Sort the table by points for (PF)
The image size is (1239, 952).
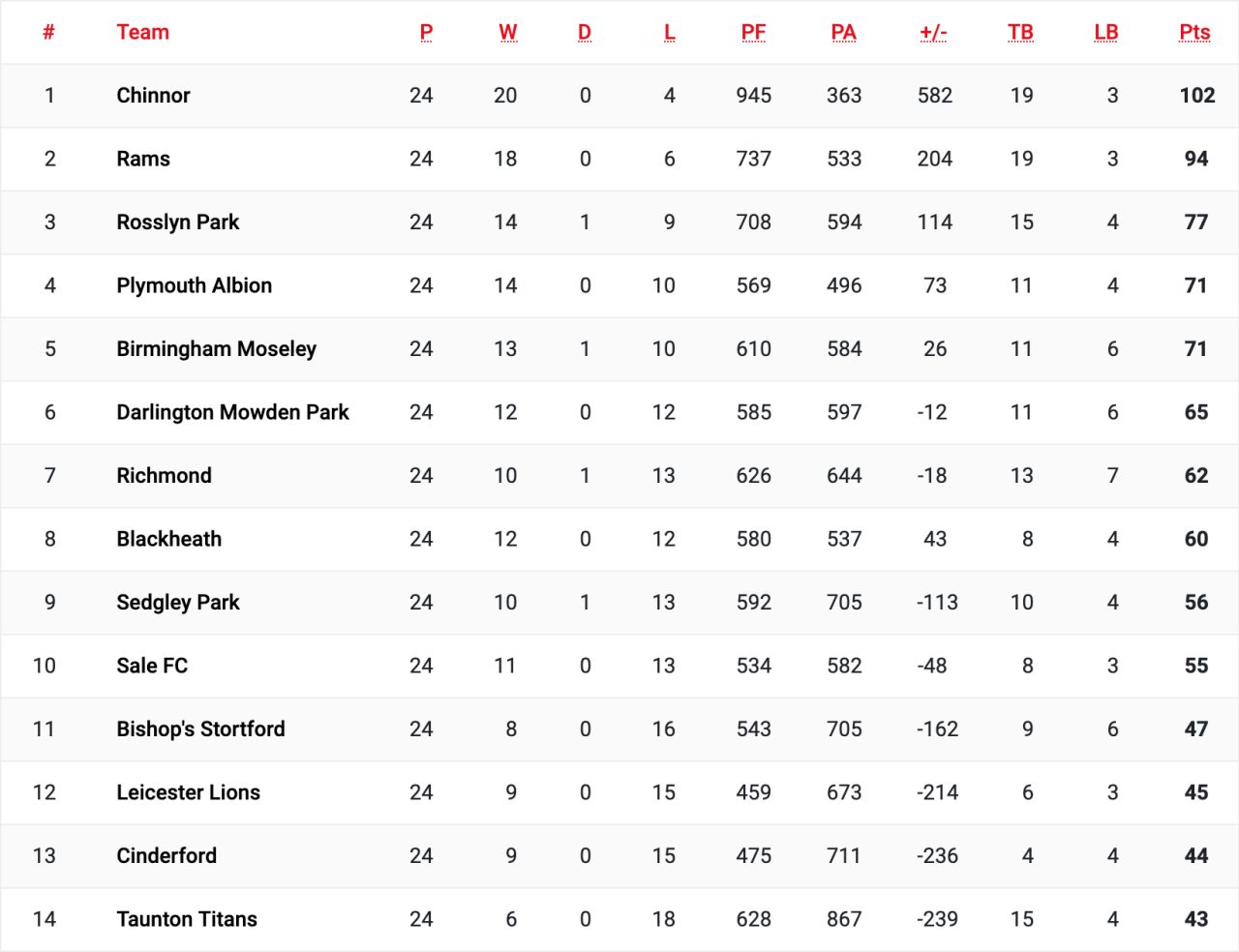754,32
